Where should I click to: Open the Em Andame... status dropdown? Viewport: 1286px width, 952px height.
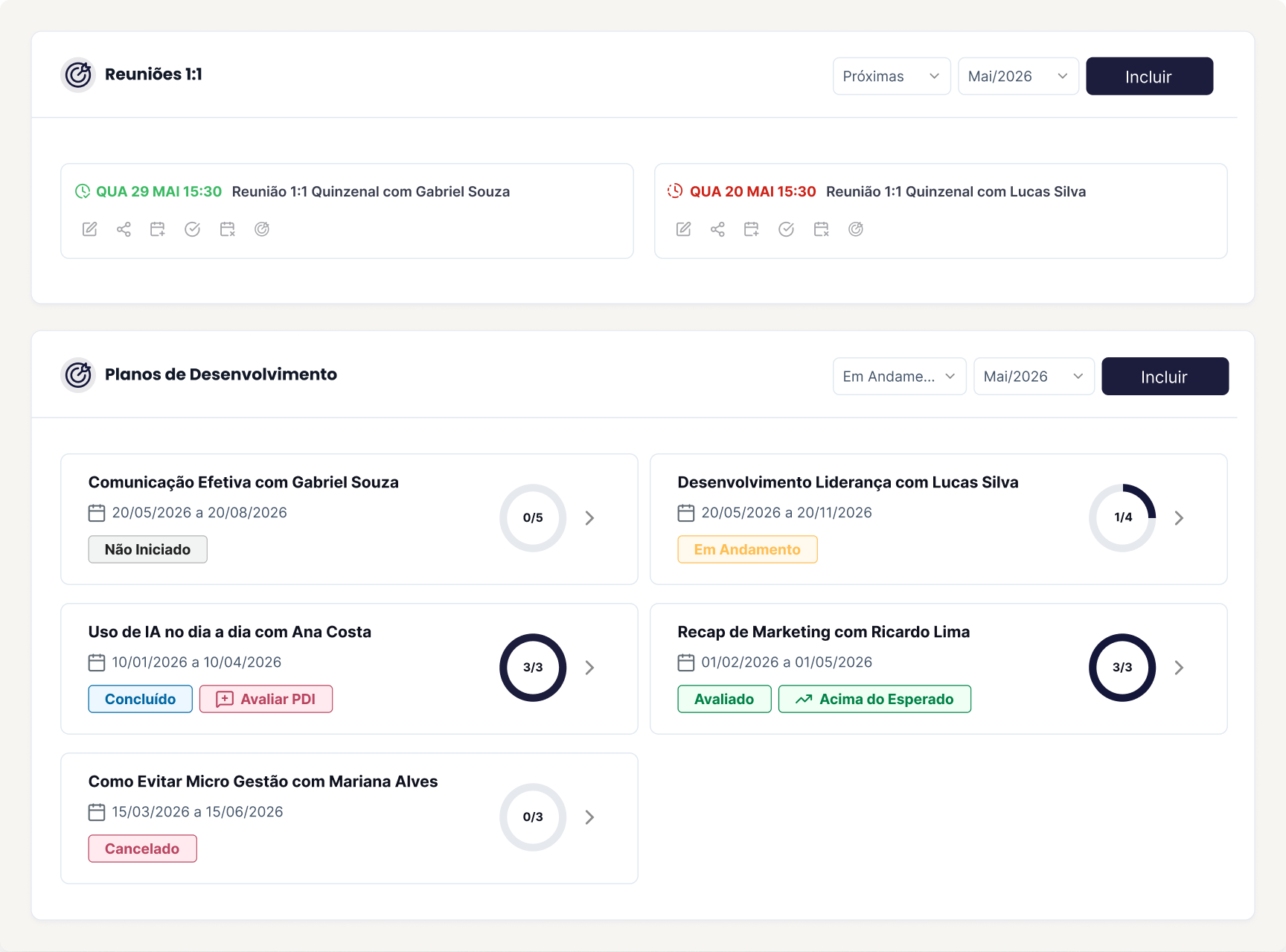(x=899, y=376)
